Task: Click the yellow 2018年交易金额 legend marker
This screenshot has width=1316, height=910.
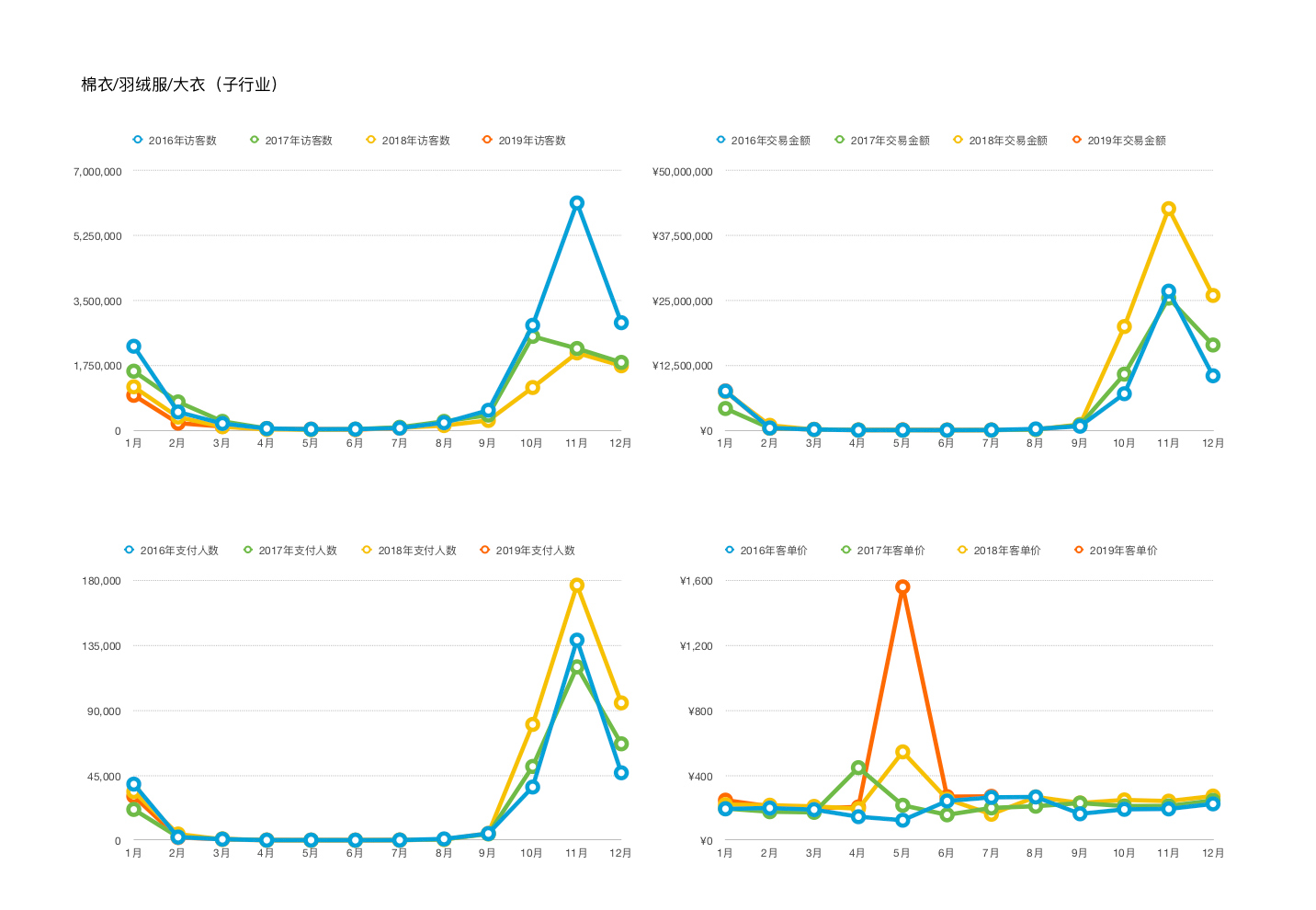Action: [959, 140]
